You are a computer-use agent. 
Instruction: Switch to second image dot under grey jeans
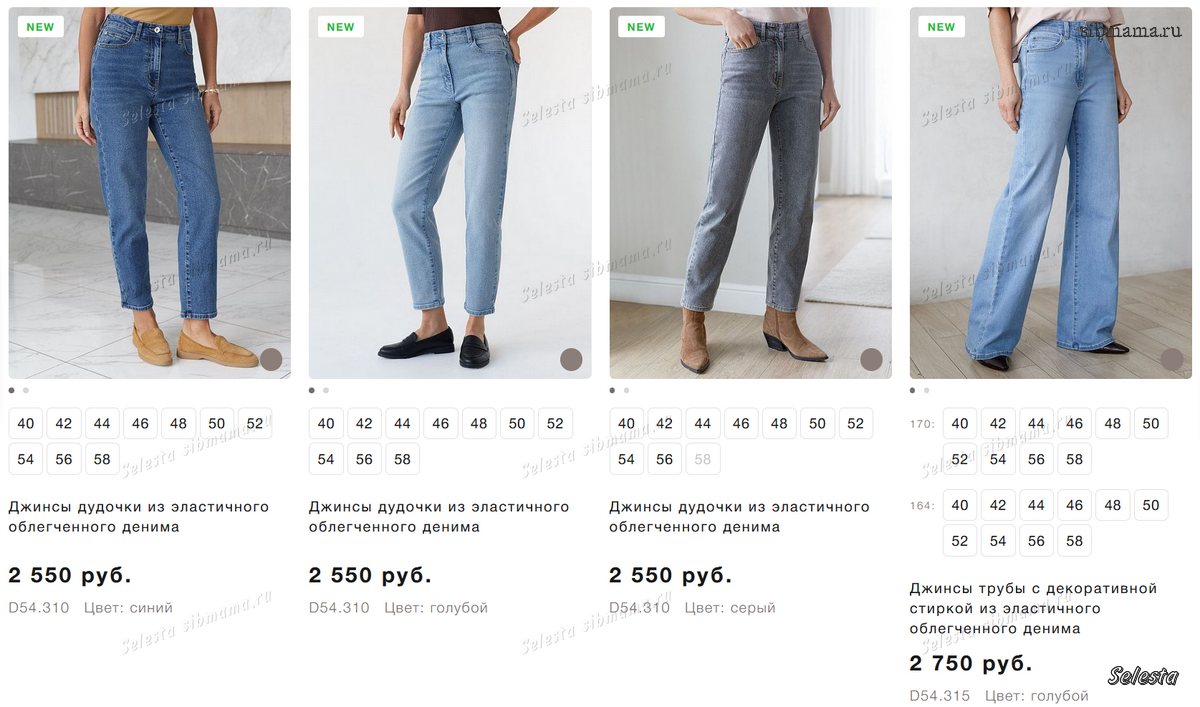[627, 390]
